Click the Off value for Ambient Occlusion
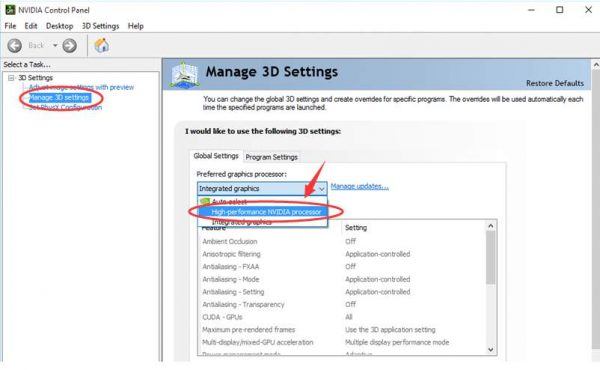600x370 pixels. coord(350,241)
